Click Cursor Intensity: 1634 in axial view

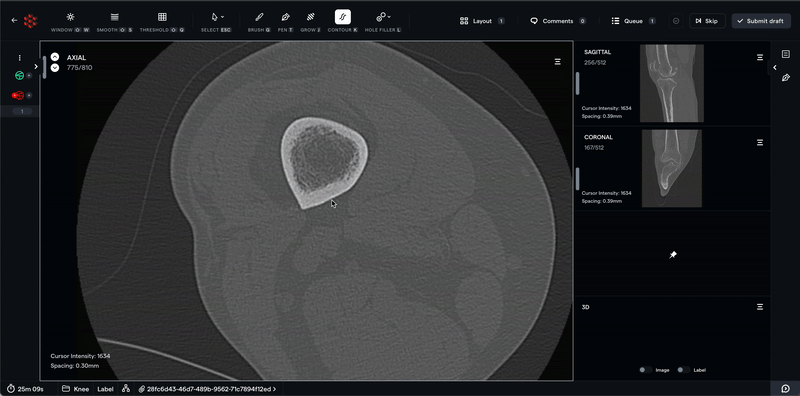pyautogui.click(x=80, y=356)
